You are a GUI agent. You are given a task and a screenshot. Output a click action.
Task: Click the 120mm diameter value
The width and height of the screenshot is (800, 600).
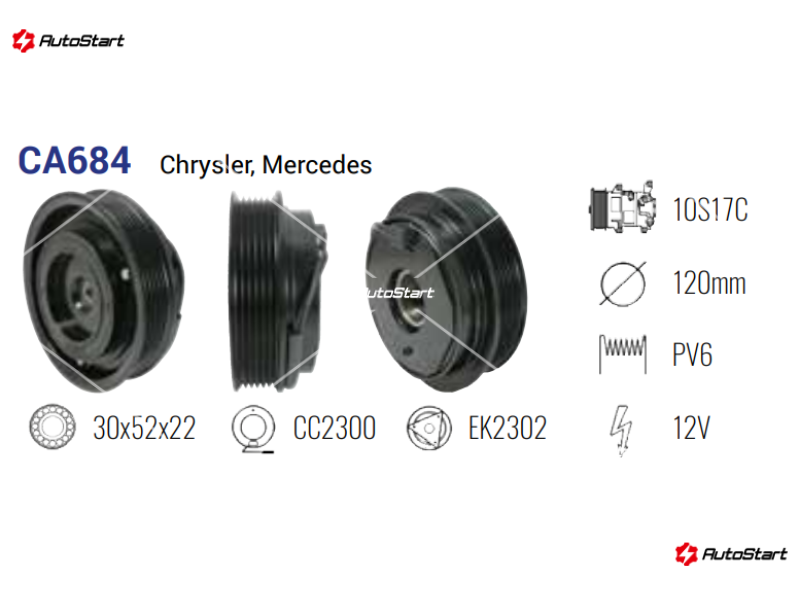709,283
